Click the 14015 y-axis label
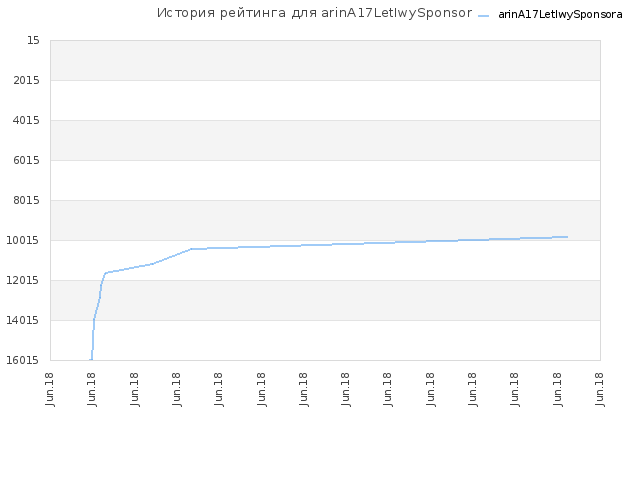 23,320
